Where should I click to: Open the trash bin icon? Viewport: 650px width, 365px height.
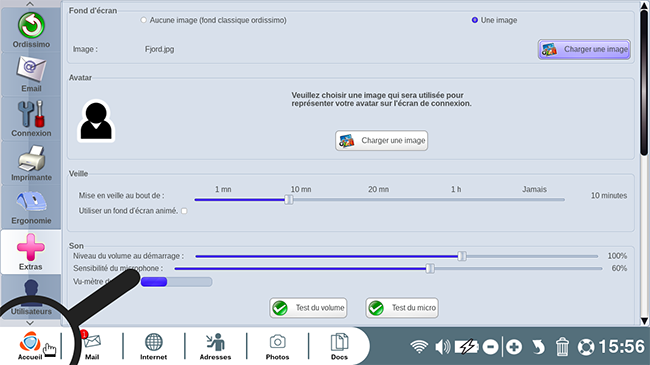click(x=562, y=347)
